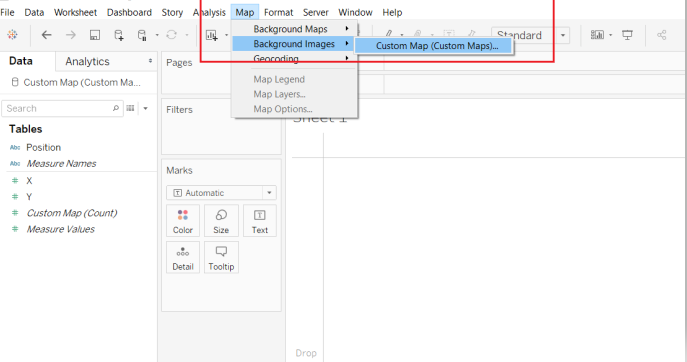Click the Undo back arrow
This screenshot has width=687, height=362.
pyautogui.click(x=46, y=35)
